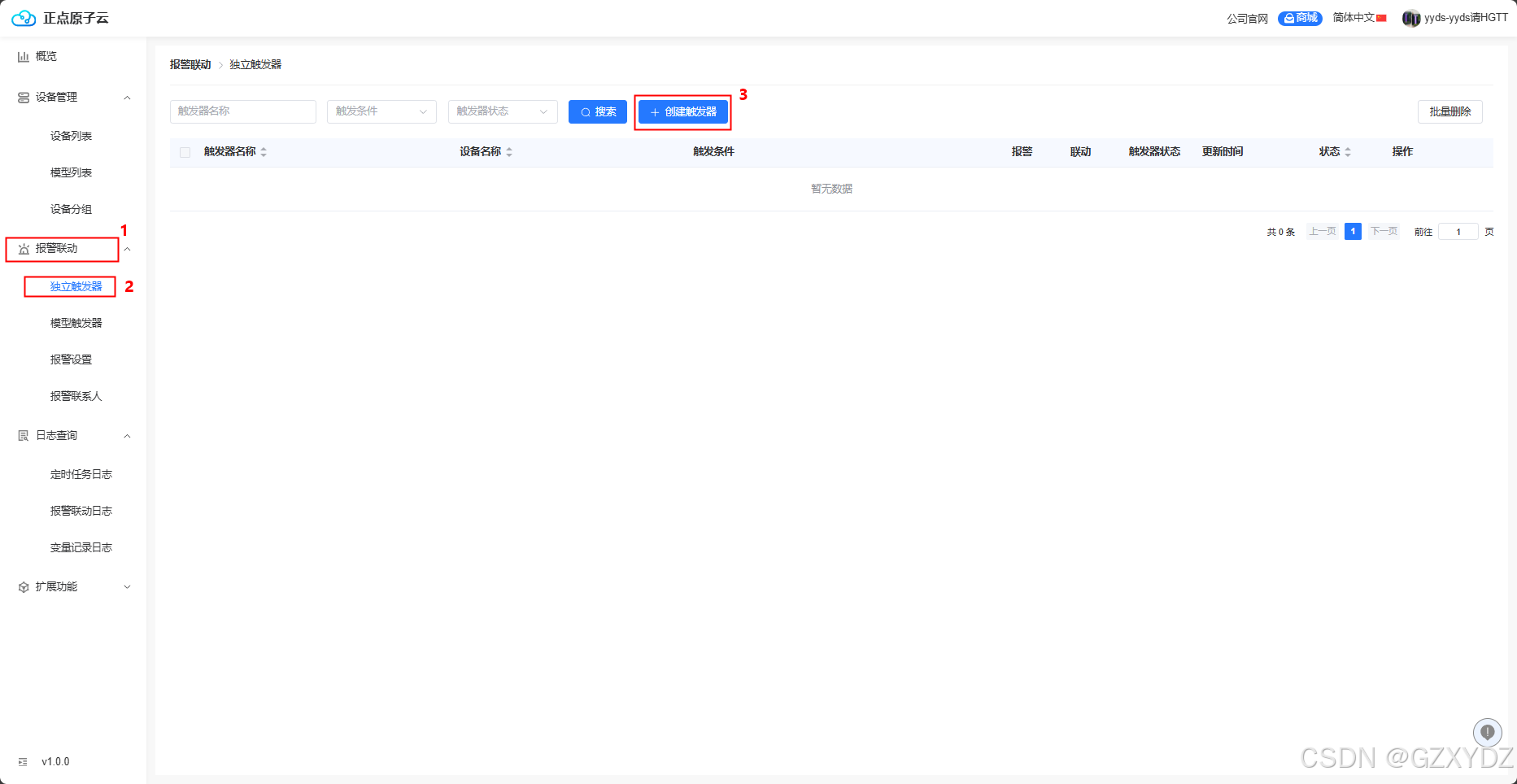Viewport: 1517px width, 784px height.
Task: Click the 创建触发器 button
Action: click(x=683, y=111)
